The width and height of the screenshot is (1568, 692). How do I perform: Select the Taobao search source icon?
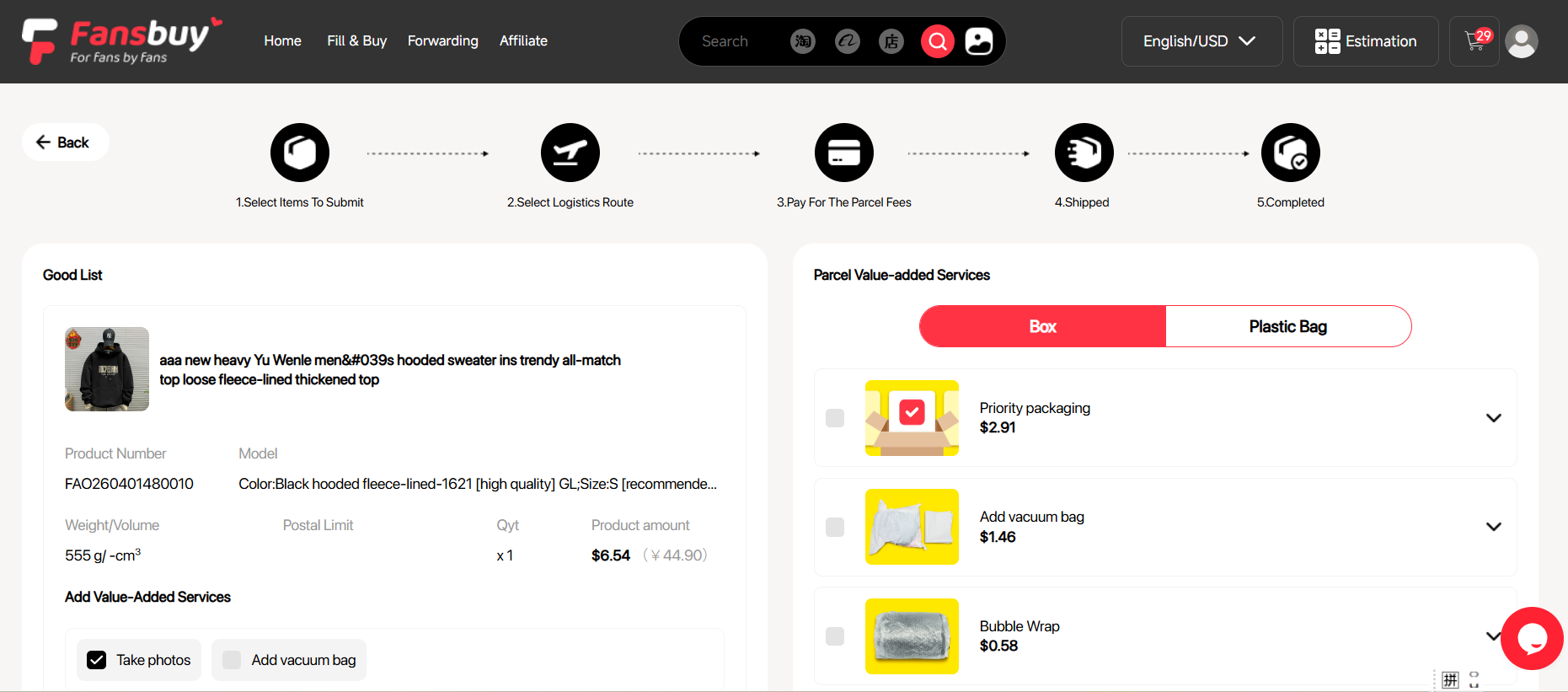[x=803, y=40]
